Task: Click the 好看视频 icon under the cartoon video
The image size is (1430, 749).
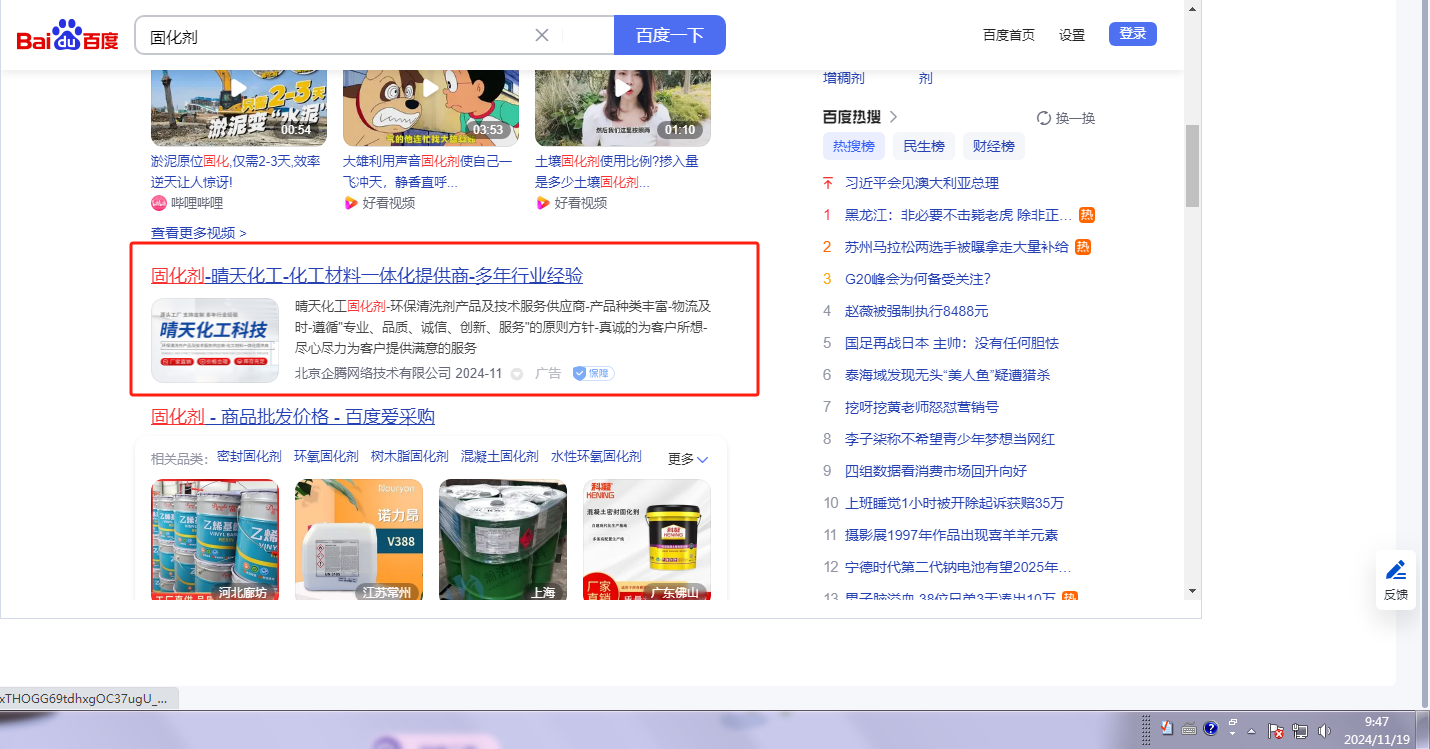Action: coord(350,203)
